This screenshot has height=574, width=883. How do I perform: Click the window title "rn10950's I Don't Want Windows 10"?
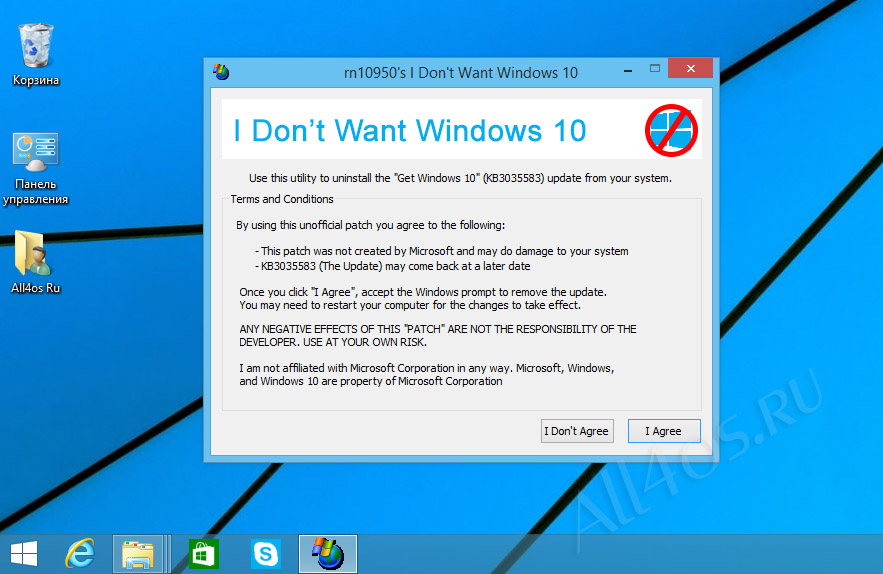pyautogui.click(x=461, y=73)
